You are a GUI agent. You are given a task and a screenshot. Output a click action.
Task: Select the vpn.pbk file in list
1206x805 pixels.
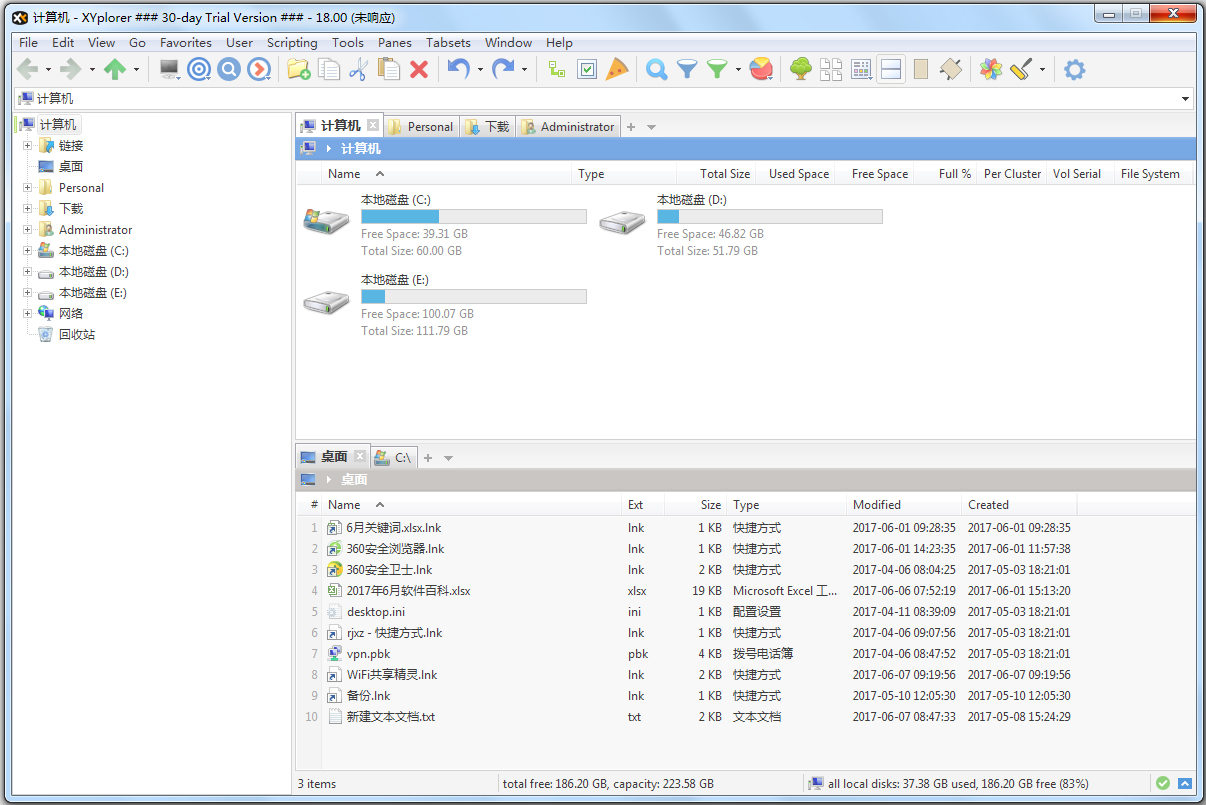pyautogui.click(x=368, y=654)
